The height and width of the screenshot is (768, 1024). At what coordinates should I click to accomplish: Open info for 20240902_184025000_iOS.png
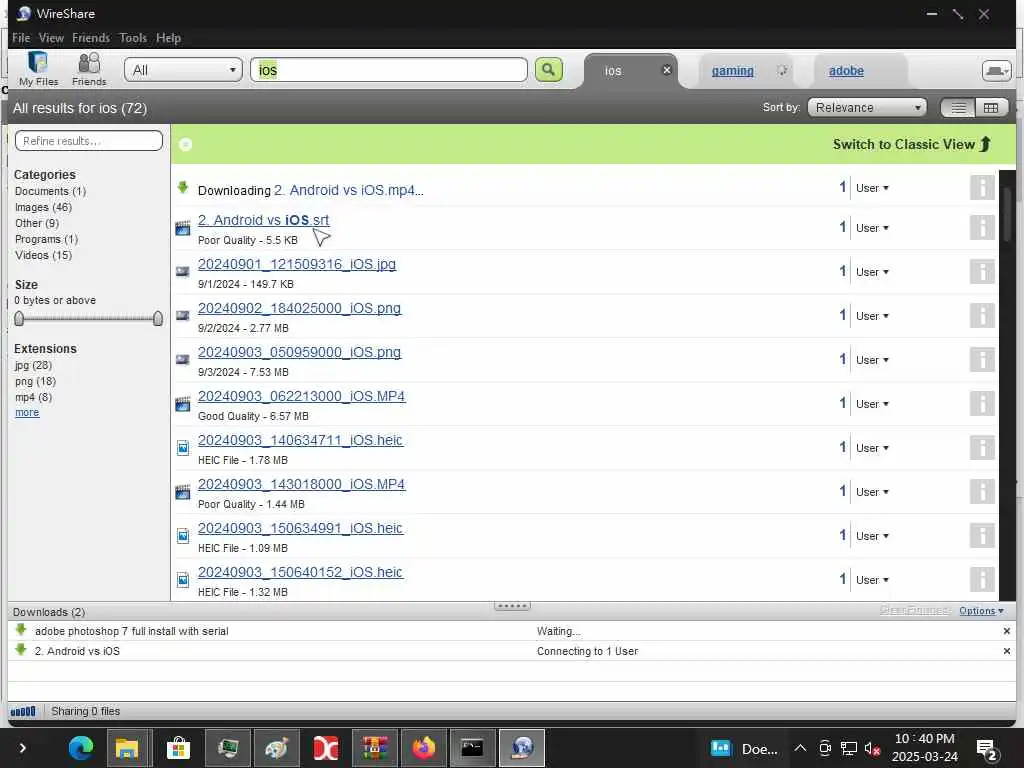[x=982, y=315]
